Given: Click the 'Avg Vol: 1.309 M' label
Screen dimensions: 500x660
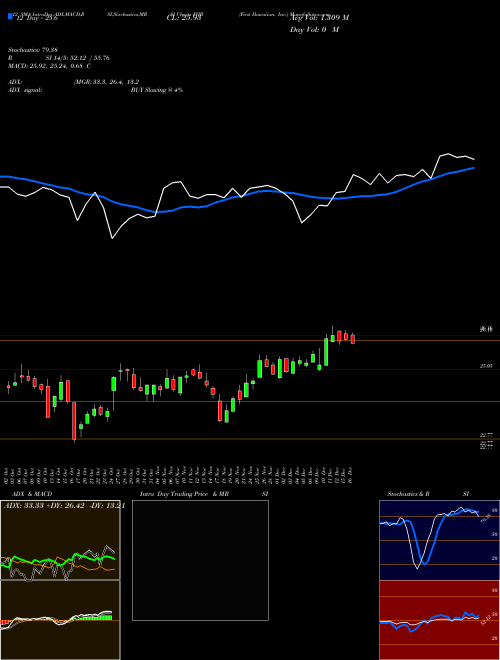Looking at the screenshot, I should coord(319,17).
